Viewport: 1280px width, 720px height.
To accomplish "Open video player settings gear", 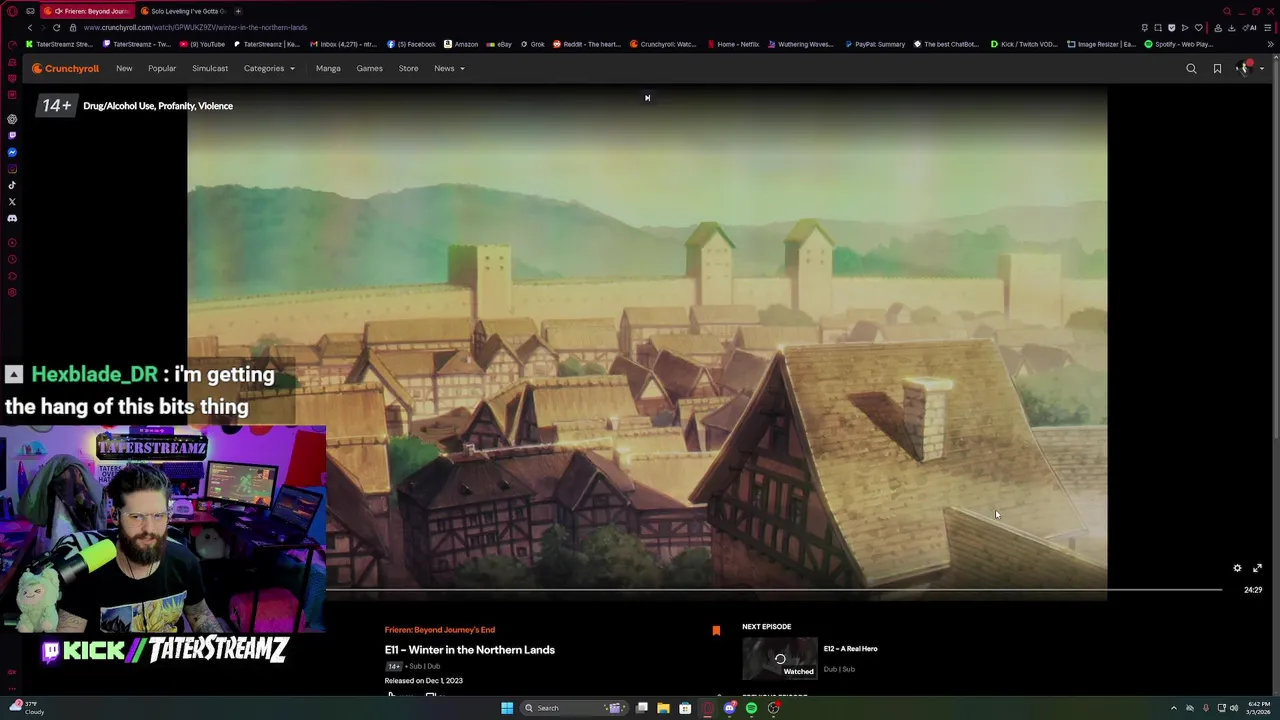I will pyautogui.click(x=1237, y=568).
